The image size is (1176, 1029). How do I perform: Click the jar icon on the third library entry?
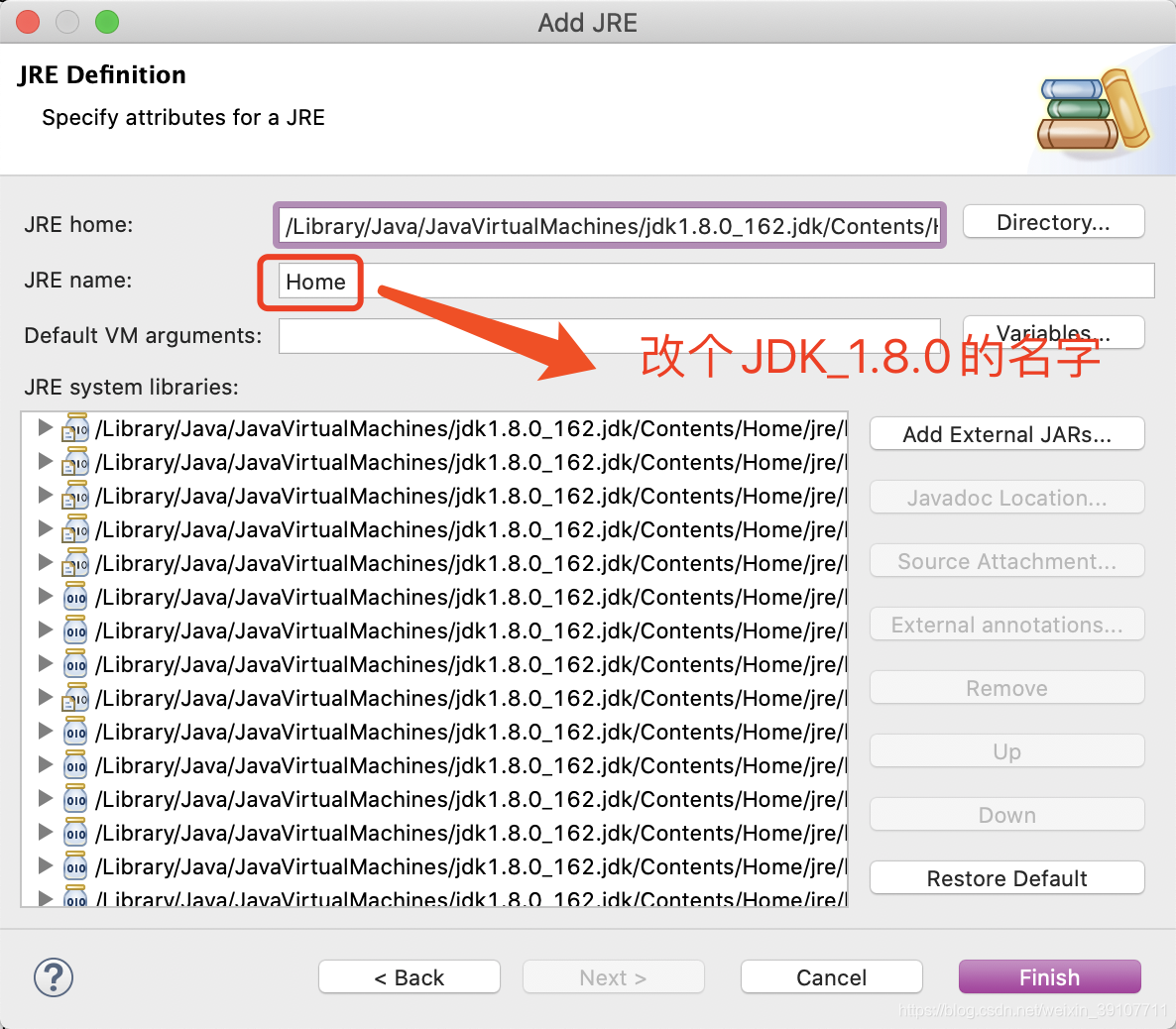tap(74, 496)
